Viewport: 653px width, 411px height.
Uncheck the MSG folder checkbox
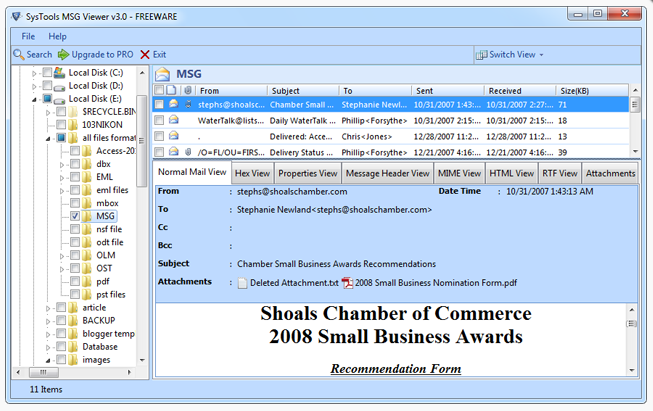75,216
